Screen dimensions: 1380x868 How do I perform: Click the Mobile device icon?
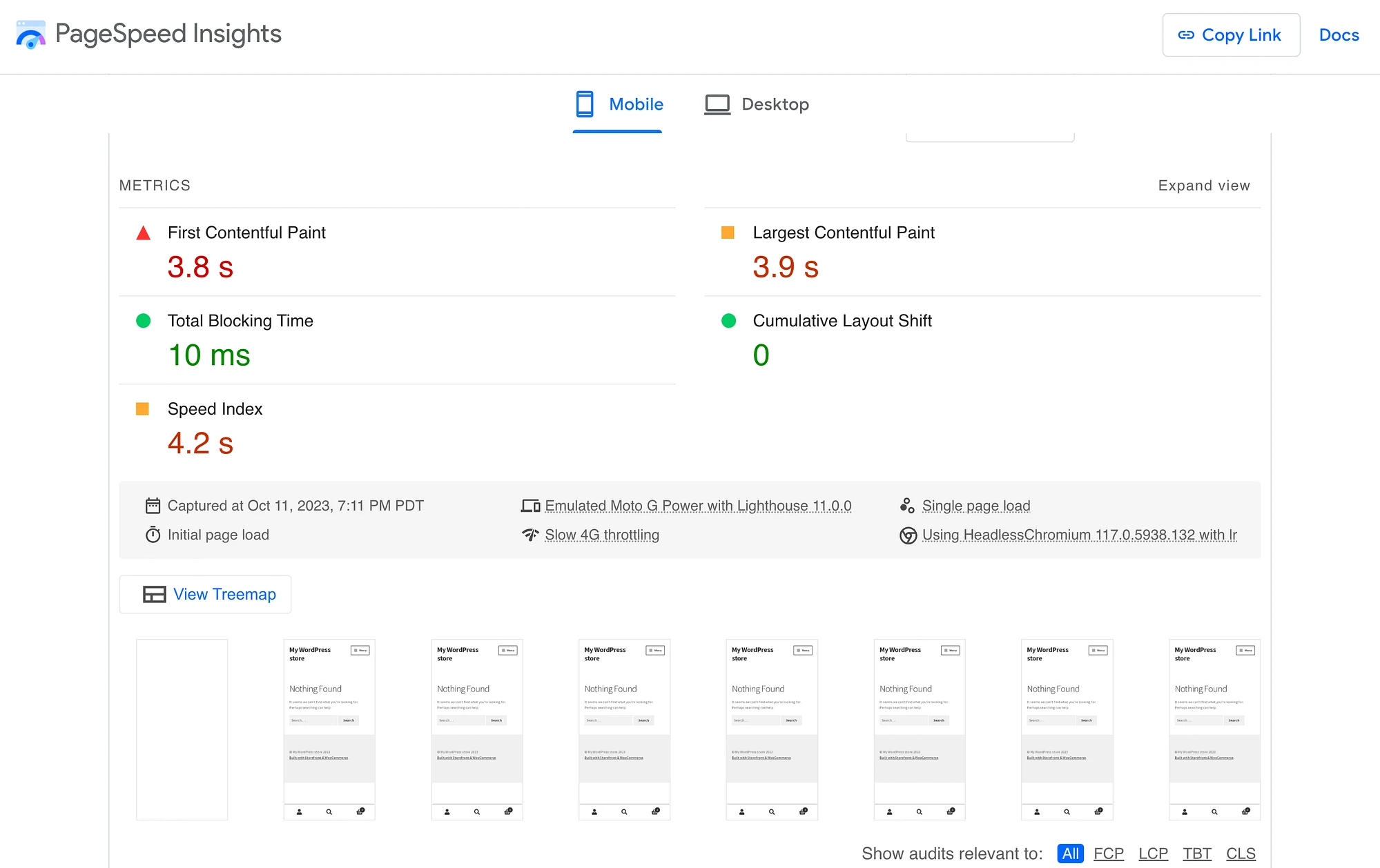click(585, 103)
